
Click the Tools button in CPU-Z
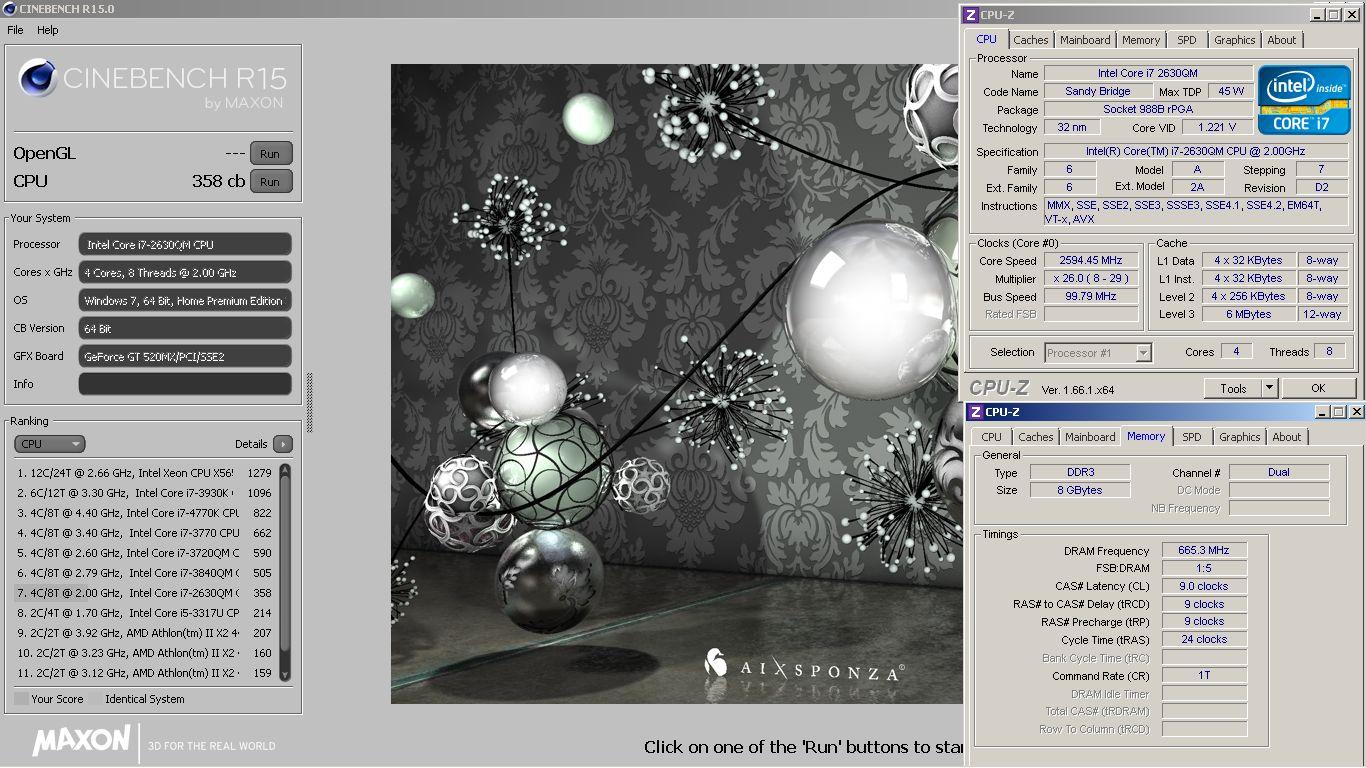click(1233, 388)
